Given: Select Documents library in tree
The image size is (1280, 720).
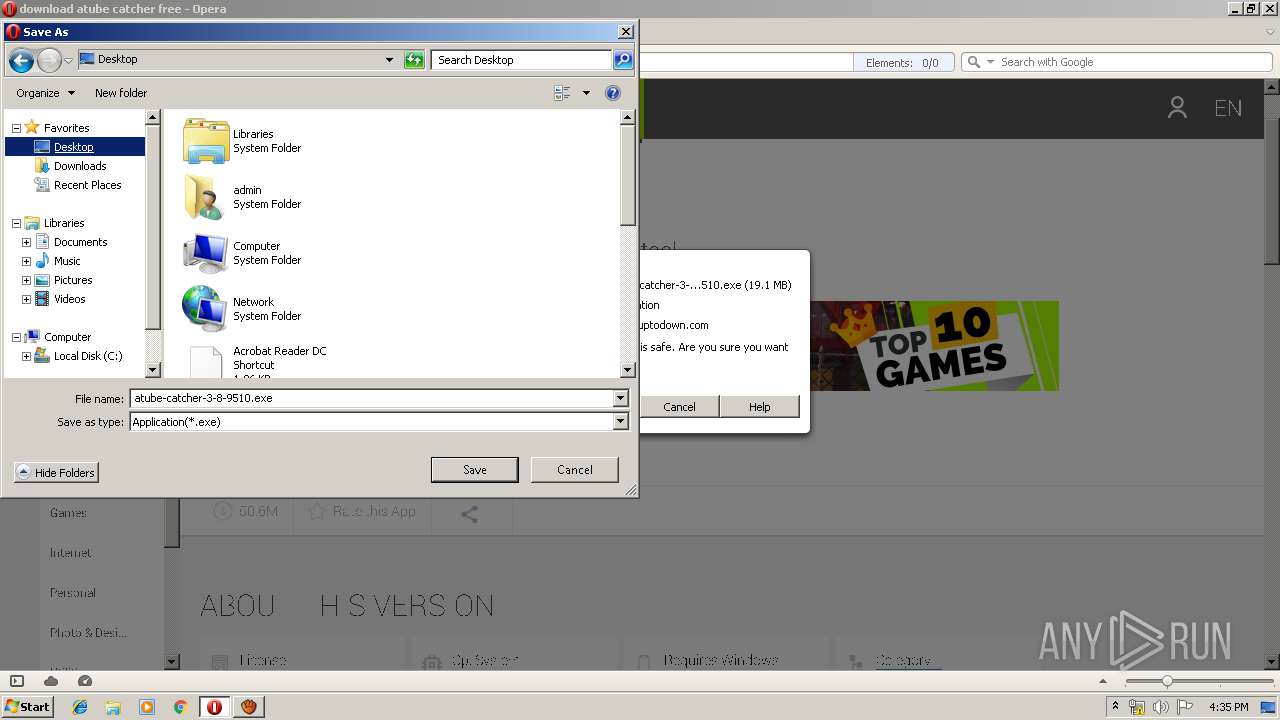Looking at the screenshot, I should click(80, 242).
